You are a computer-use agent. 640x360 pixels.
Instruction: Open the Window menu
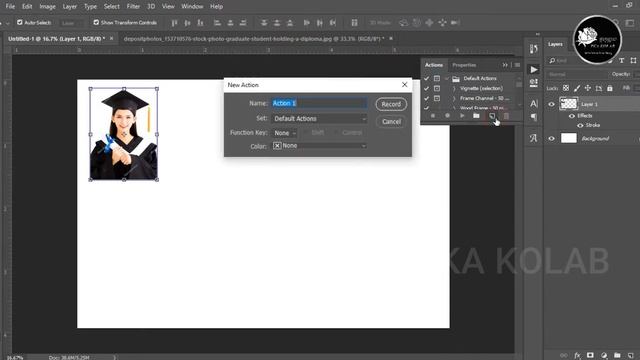(x=192, y=7)
